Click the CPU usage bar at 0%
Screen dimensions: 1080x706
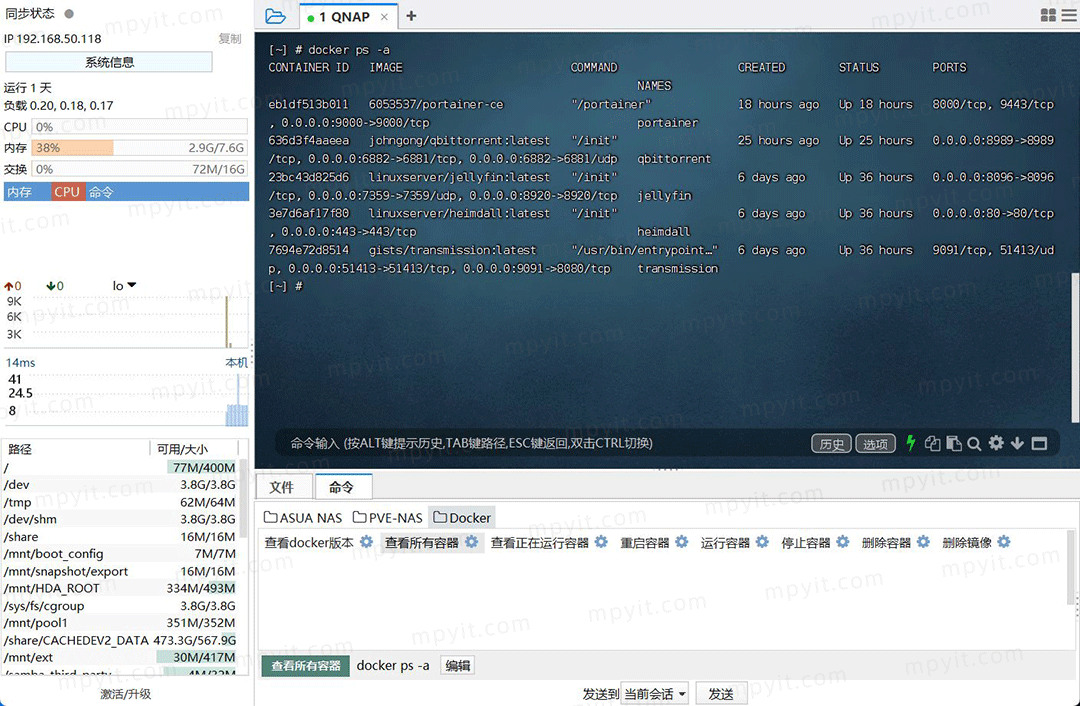140,127
